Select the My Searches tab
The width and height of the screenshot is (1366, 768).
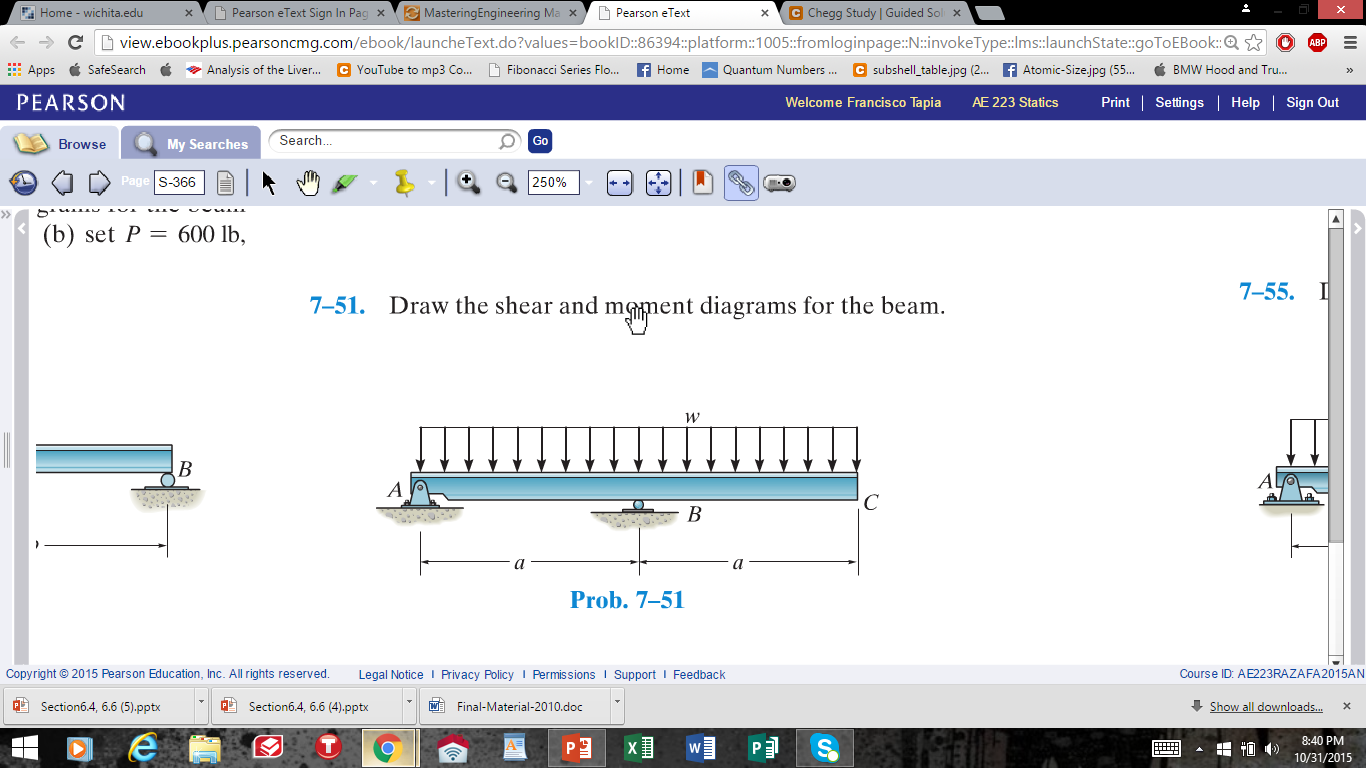click(191, 143)
